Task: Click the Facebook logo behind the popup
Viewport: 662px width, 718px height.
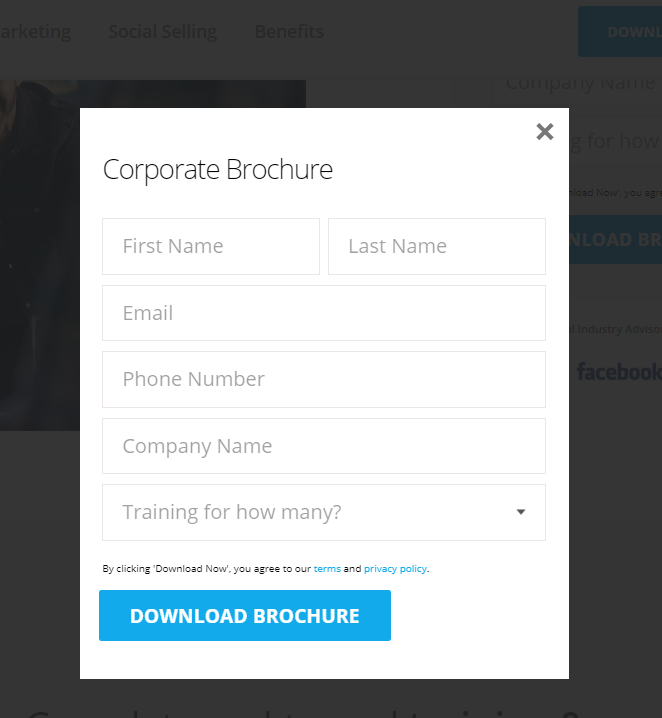Action: tap(619, 371)
